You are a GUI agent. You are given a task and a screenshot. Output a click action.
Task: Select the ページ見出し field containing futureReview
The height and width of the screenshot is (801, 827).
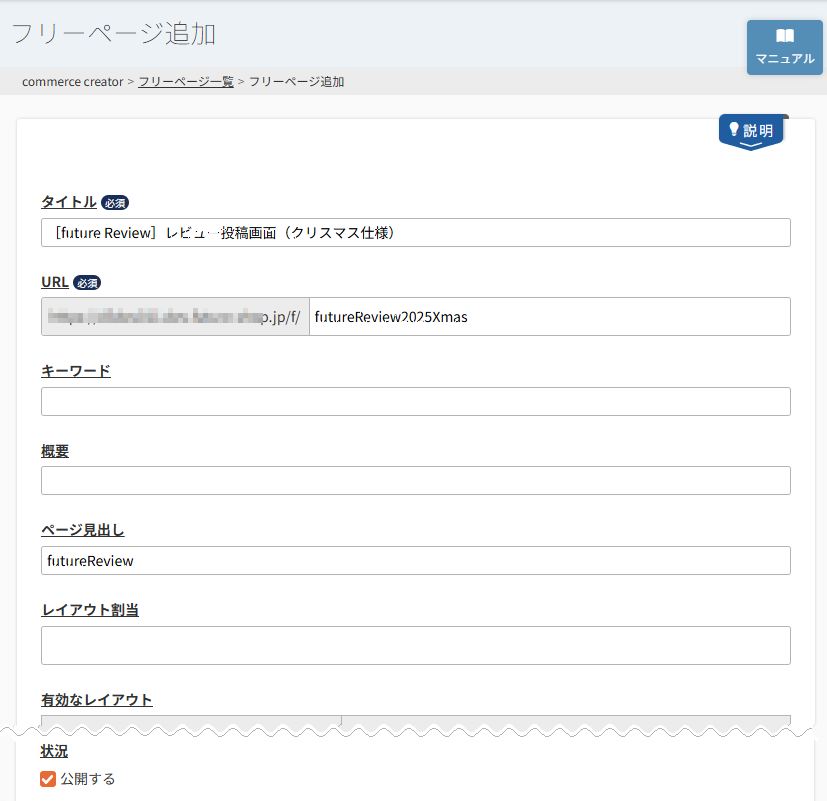[415, 561]
